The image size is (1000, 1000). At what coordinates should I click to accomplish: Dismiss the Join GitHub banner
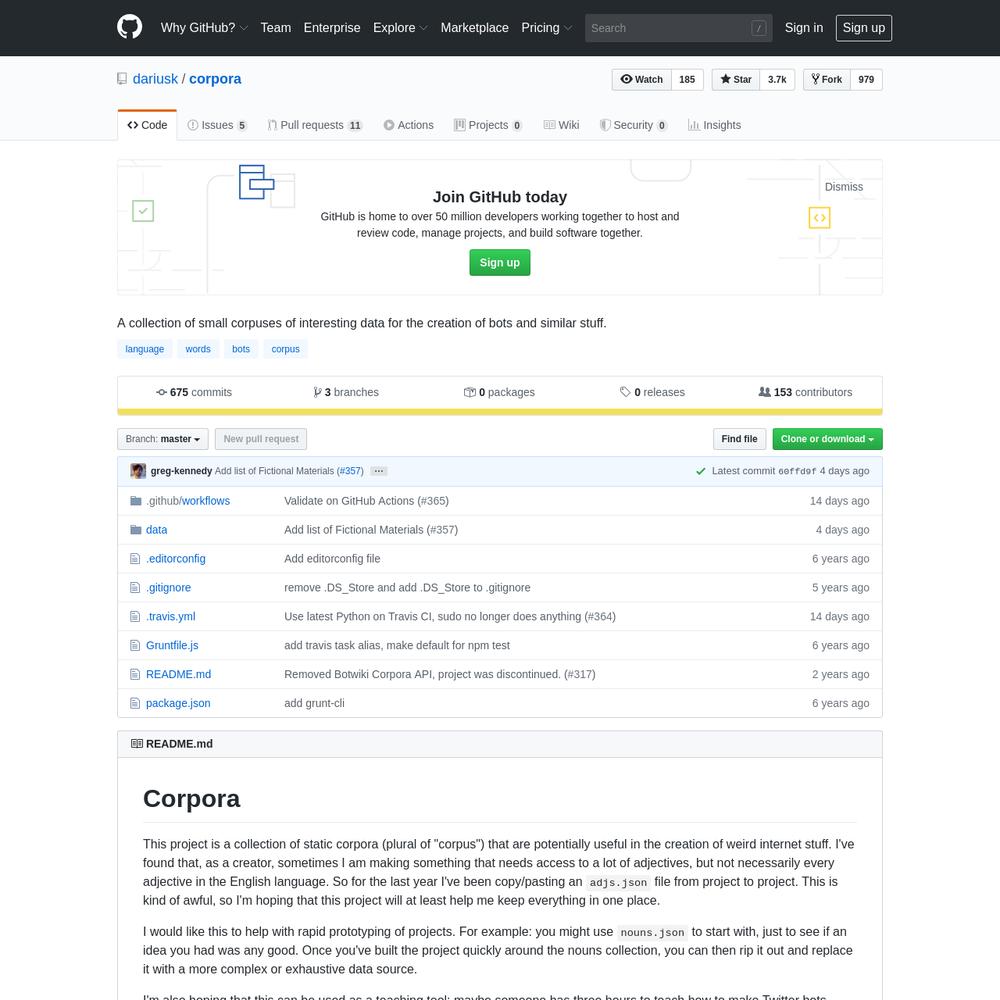pyautogui.click(x=843, y=187)
